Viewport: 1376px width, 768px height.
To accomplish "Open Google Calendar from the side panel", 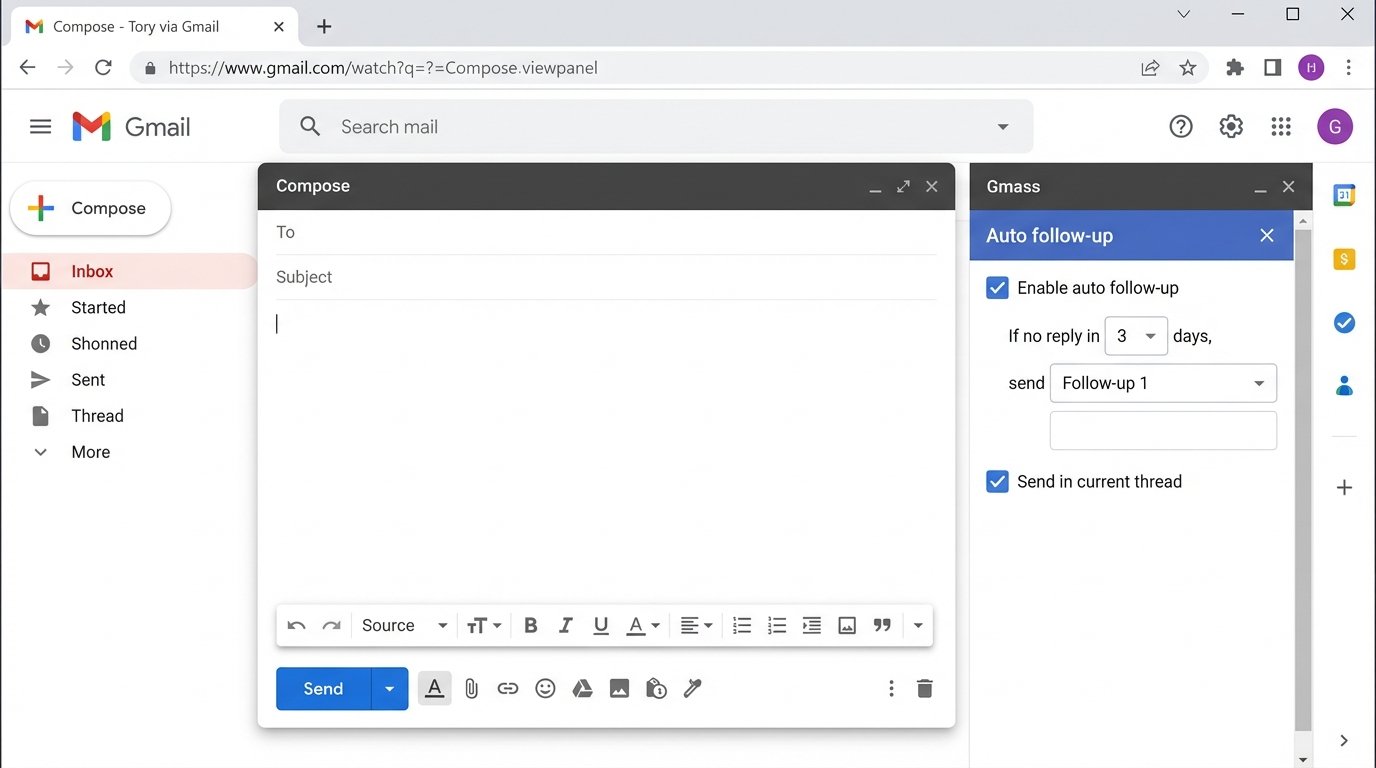I will click(x=1343, y=194).
